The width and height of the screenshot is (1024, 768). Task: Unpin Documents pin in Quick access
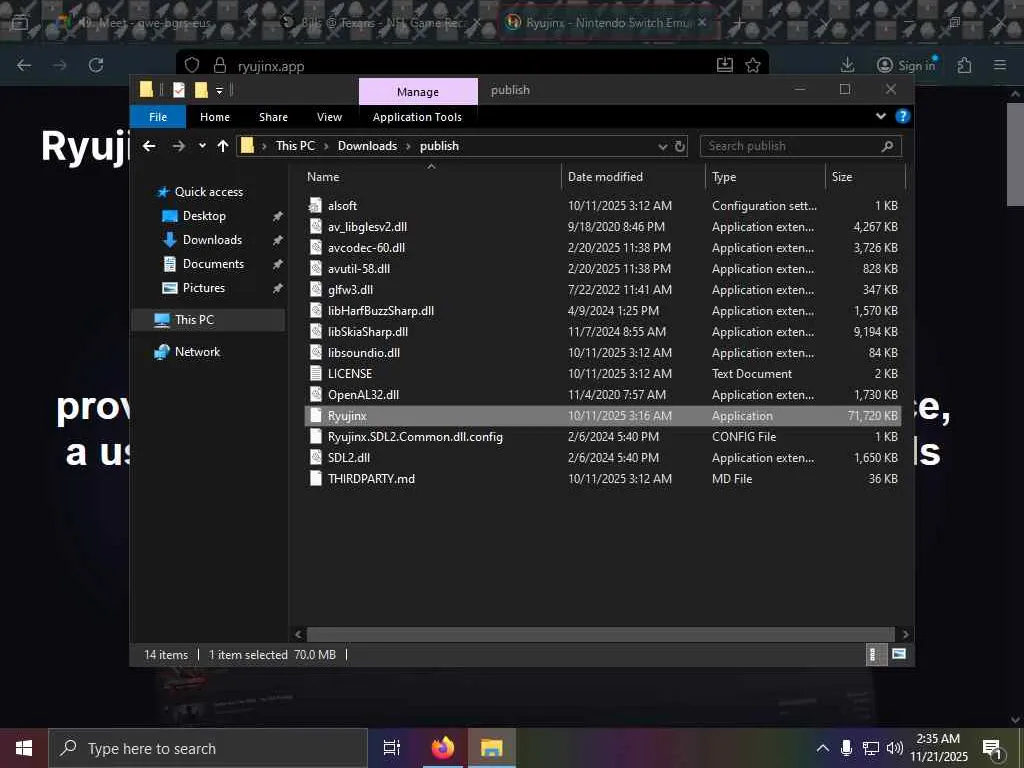278,264
